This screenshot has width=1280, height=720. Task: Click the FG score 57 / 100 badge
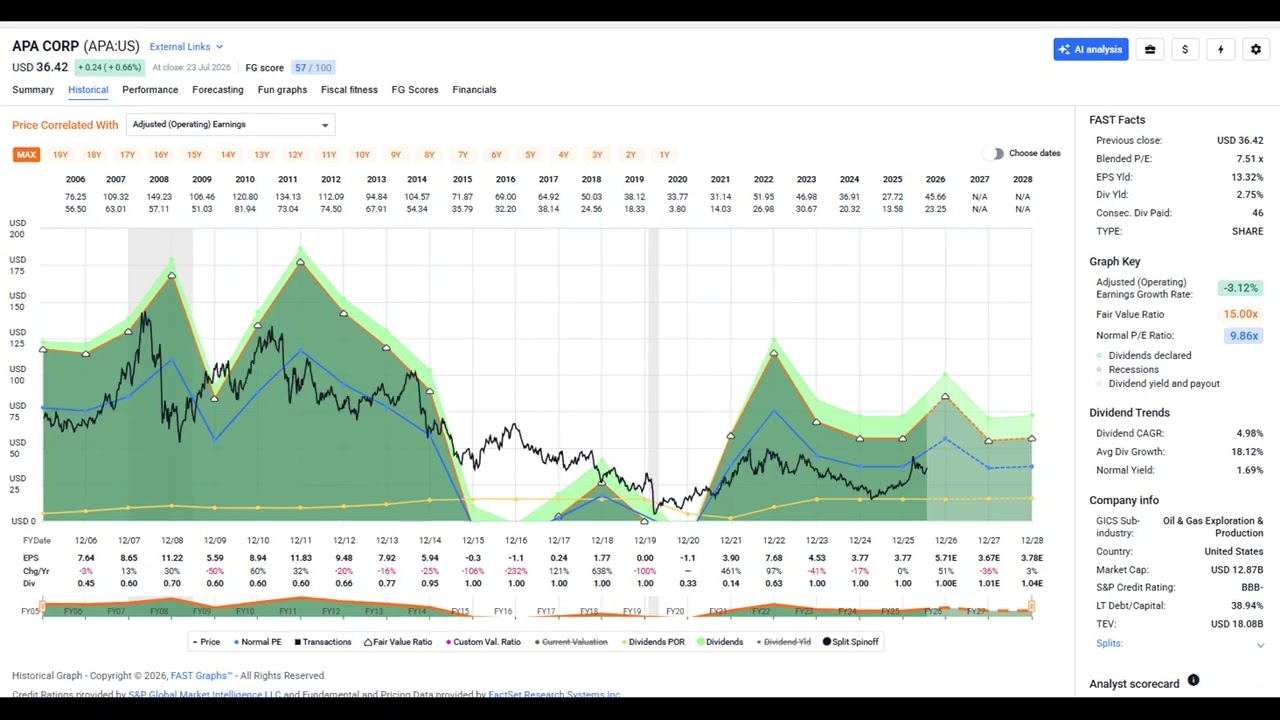(313, 68)
